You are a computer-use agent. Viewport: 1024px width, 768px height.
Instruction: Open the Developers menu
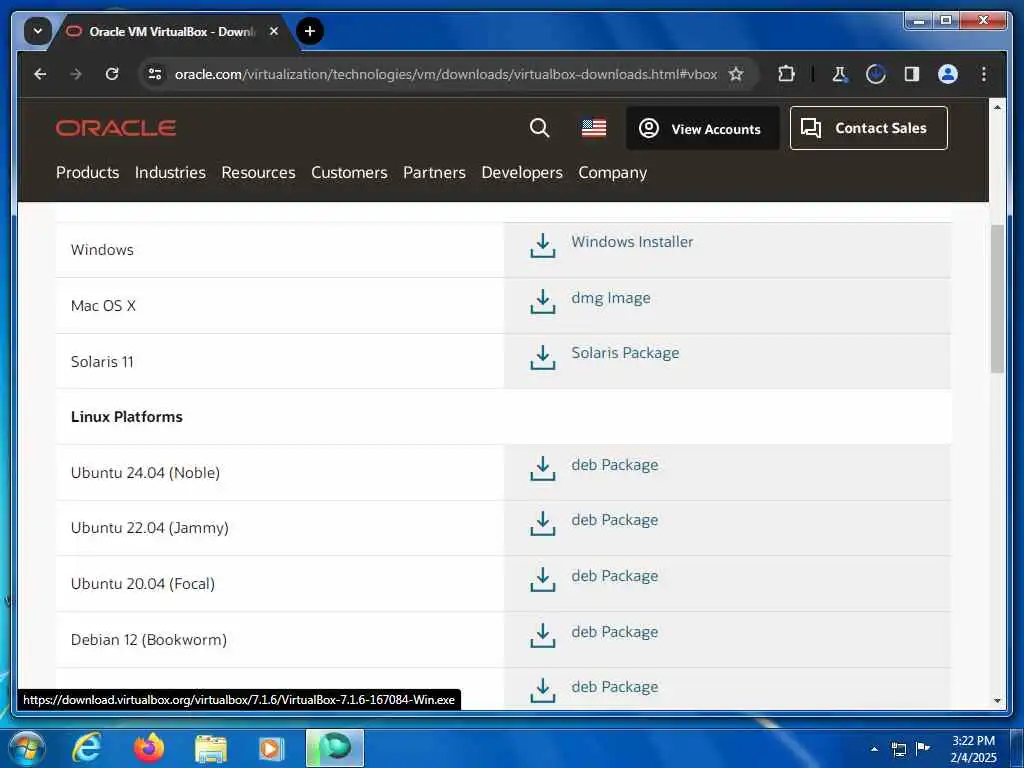tap(522, 172)
